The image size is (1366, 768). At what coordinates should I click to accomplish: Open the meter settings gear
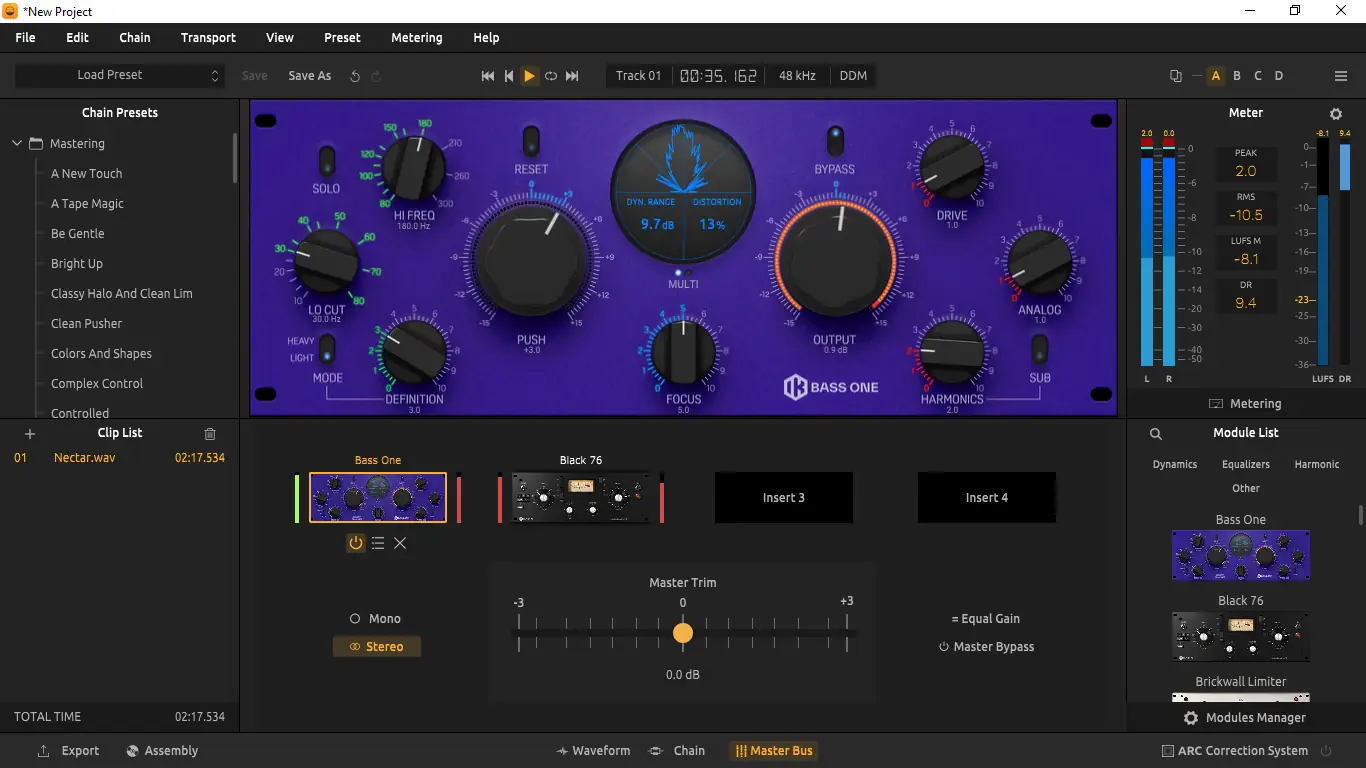[x=1336, y=114]
